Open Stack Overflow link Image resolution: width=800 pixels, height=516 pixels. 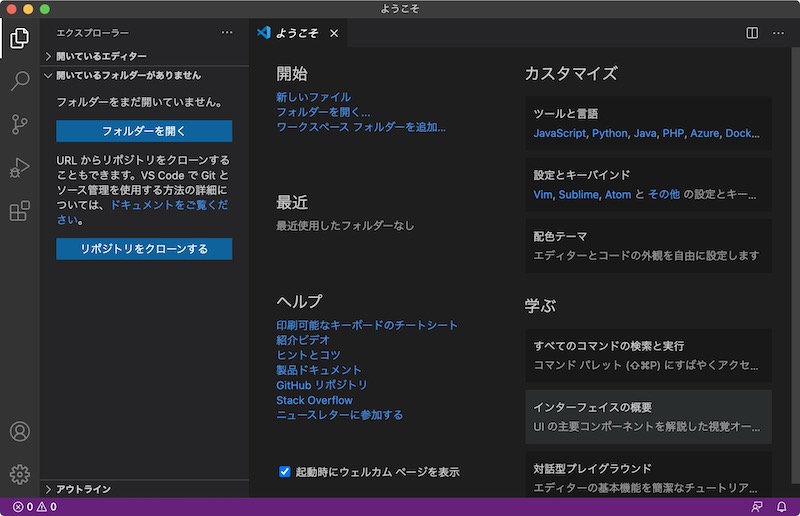[x=314, y=400]
